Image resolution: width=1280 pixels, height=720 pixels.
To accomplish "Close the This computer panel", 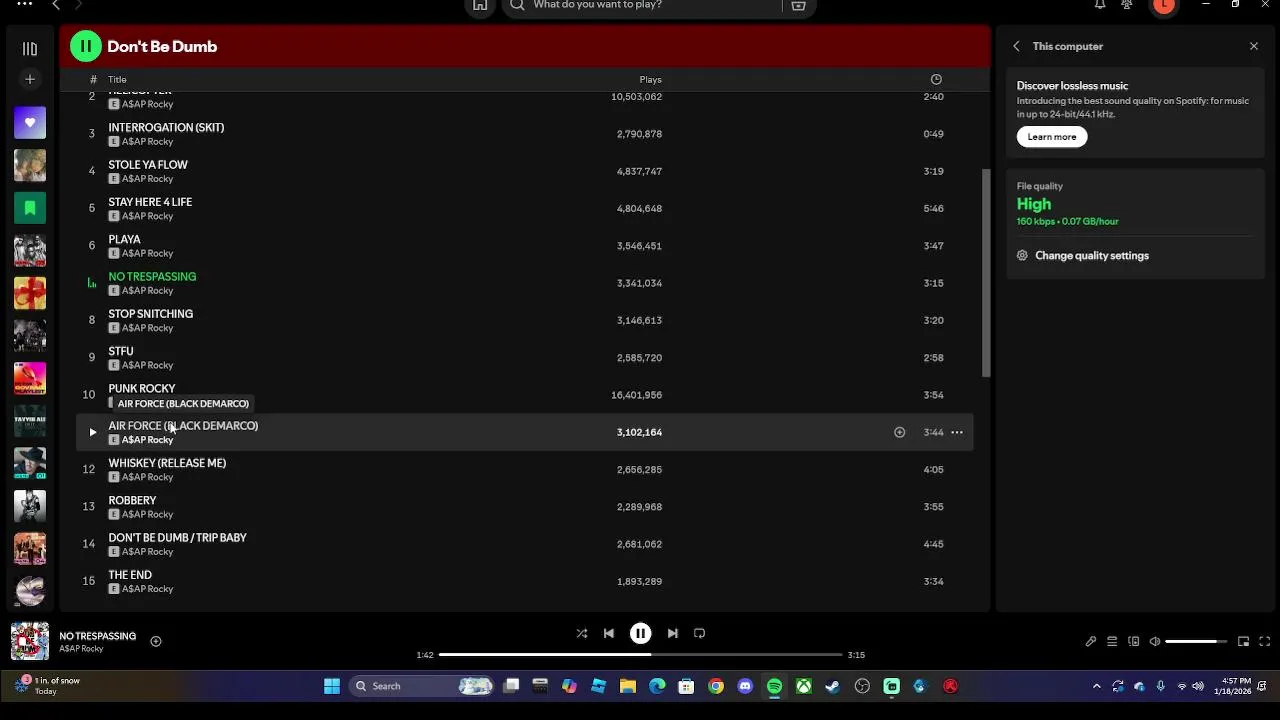I will 1254,46.
